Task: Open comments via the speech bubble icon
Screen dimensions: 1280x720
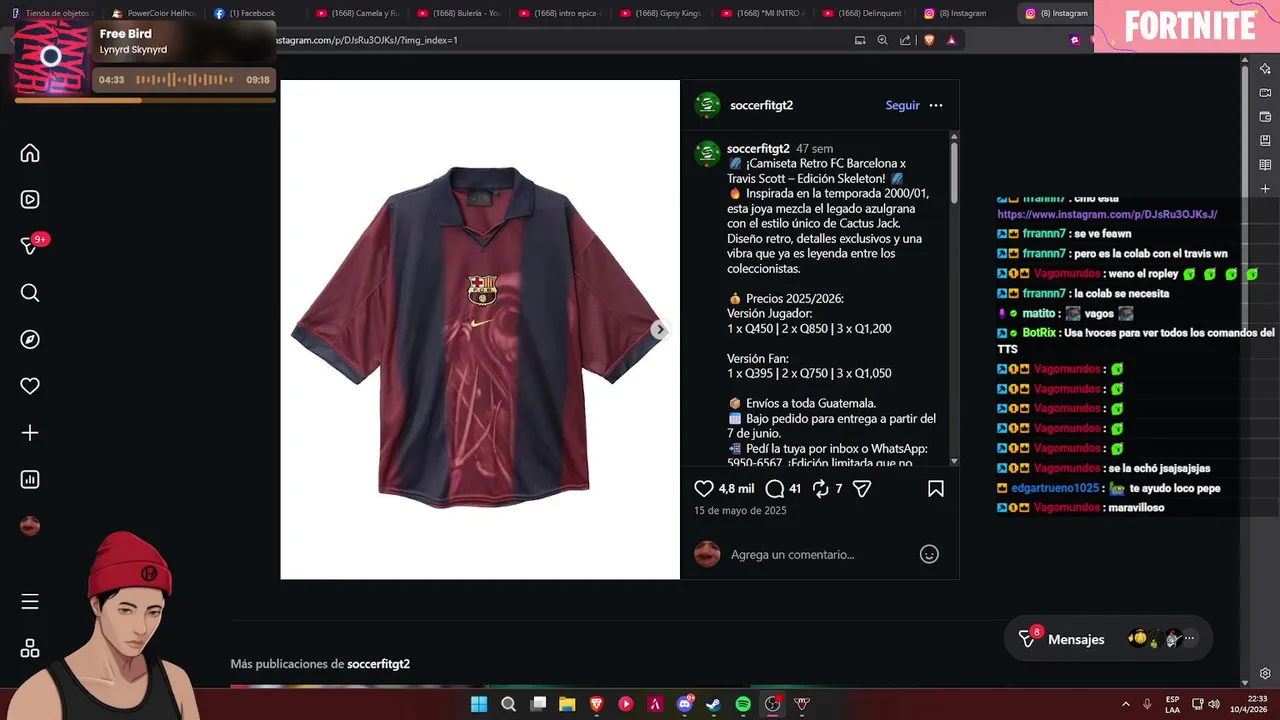Action: 774,488
